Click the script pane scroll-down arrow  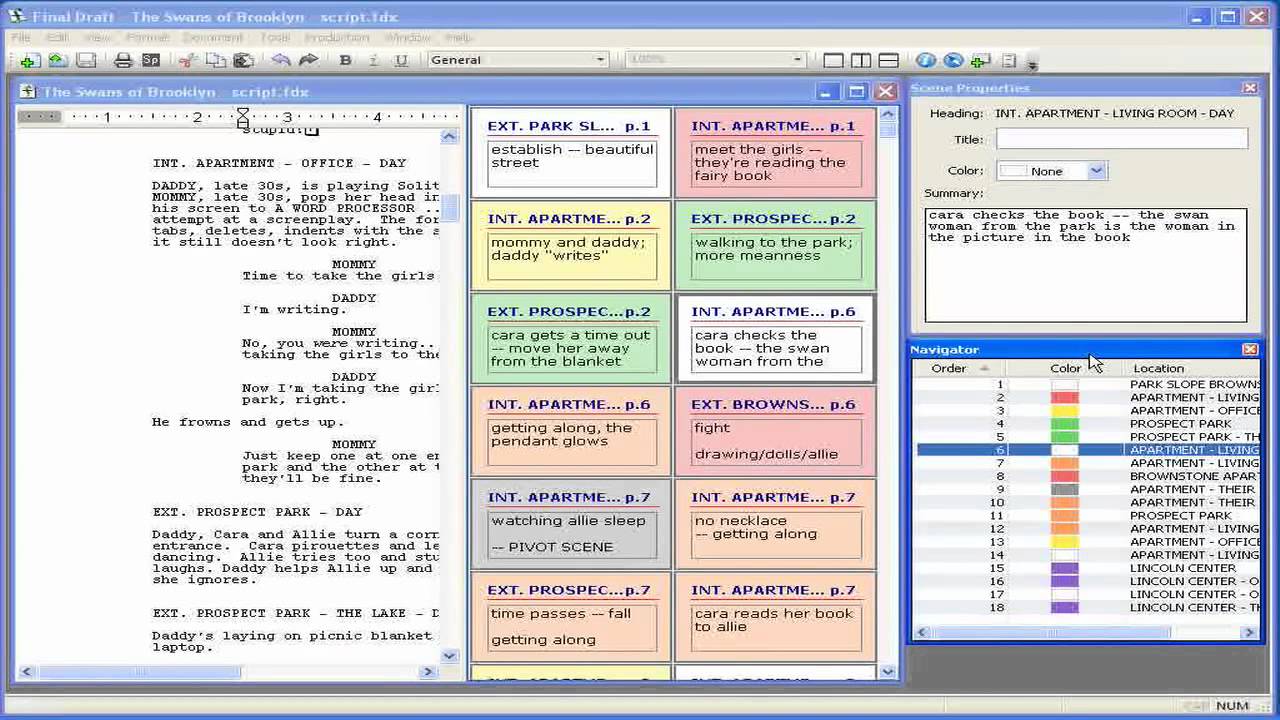tap(449, 656)
